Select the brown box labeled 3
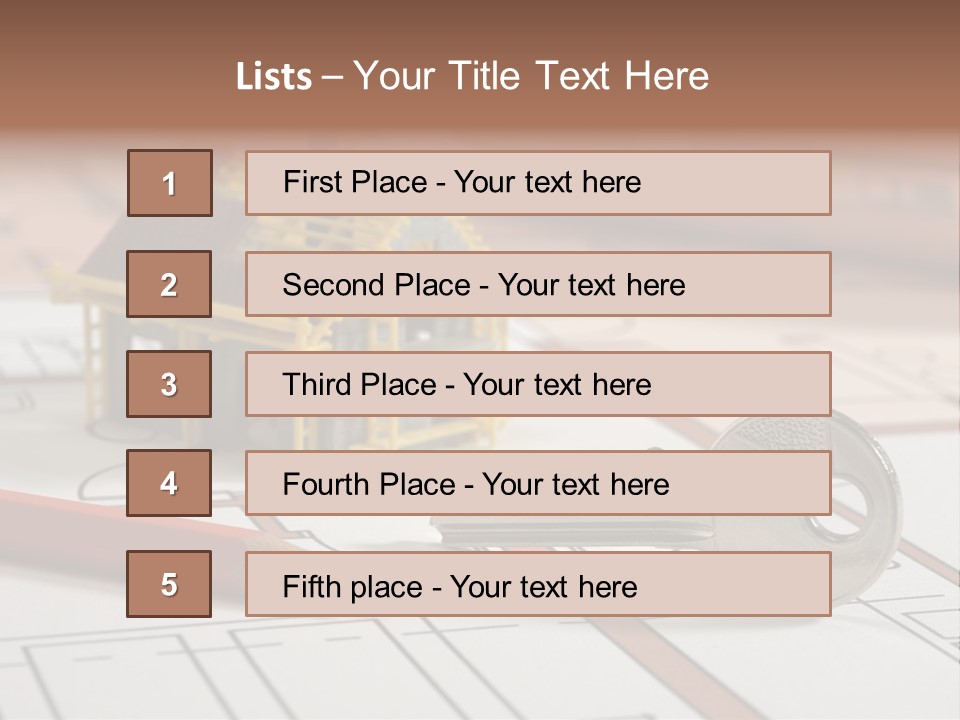Image resolution: width=960 pixels, height=720 pixels. click(169, 384)
